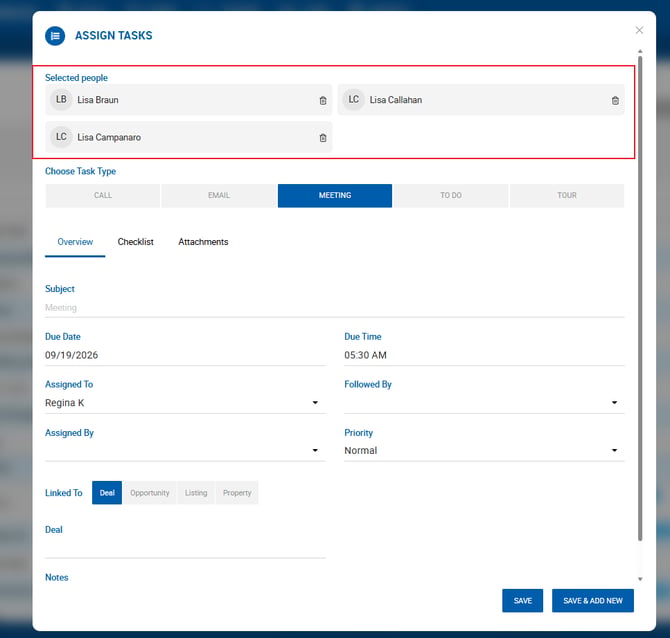Link task to Property
This screenshot has width=670, height=638.
click(x=237, y=493)
